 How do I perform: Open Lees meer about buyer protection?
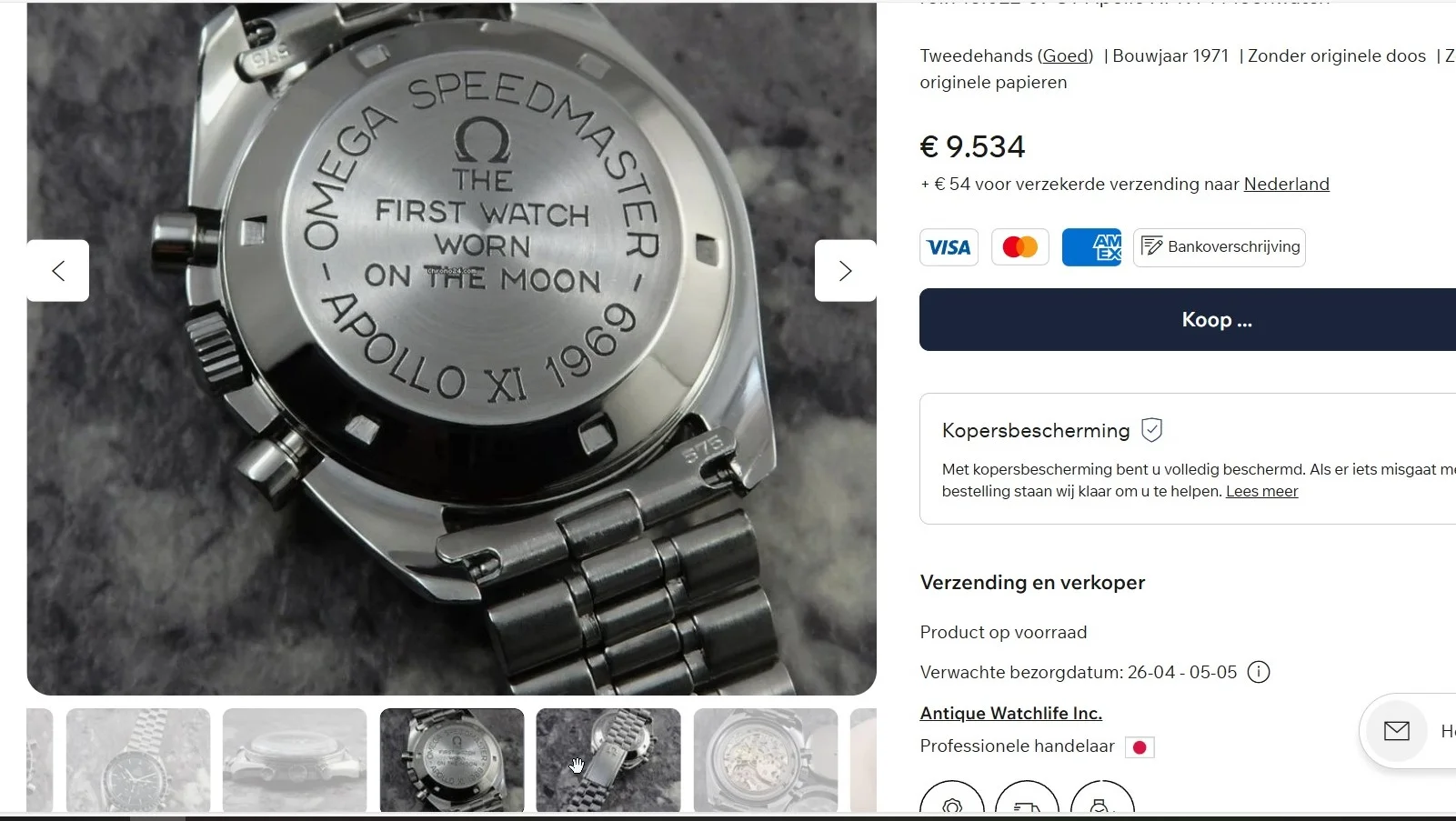click(1261, 491)
